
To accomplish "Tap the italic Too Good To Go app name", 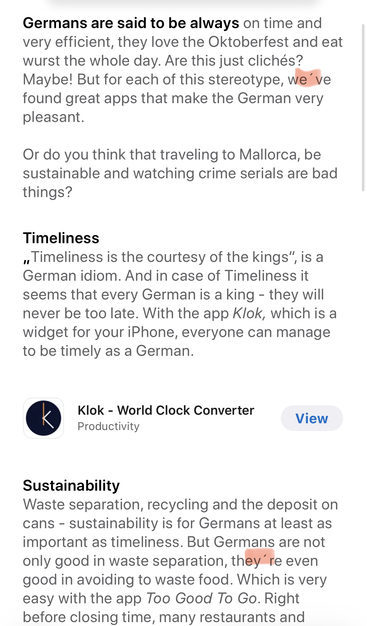I will click(x=201, y=598).
